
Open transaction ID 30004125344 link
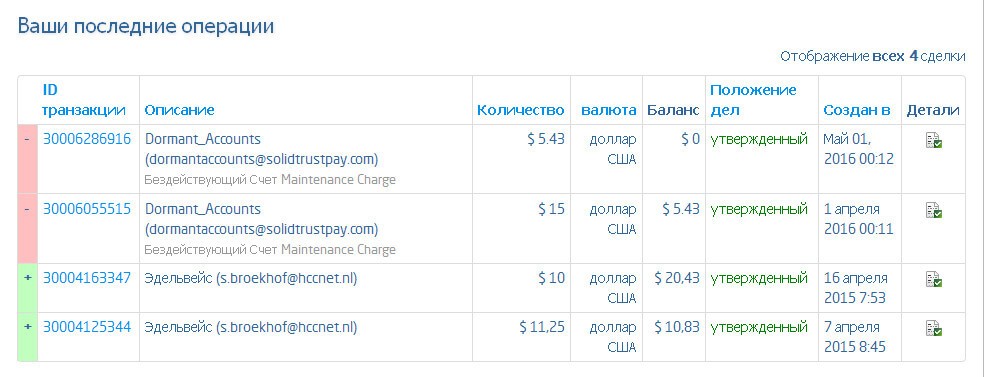(x=87, y=327)
